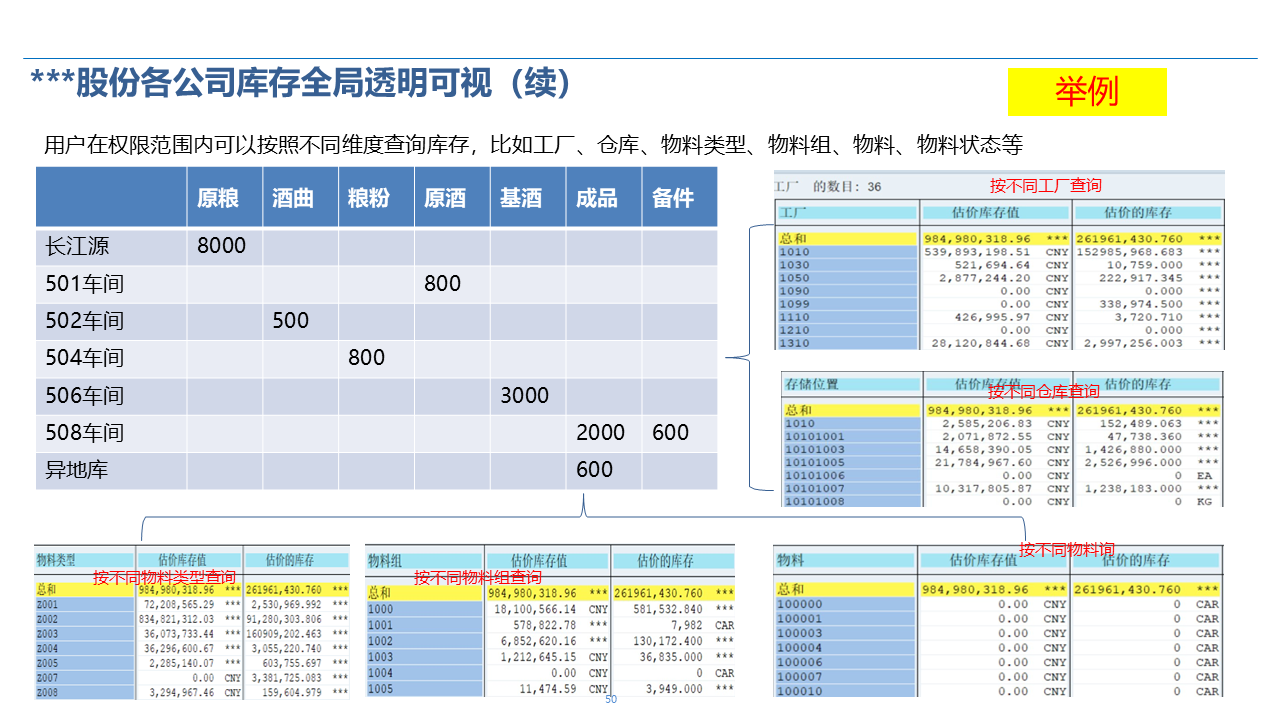
Task: Click the 502车间 row label
Action: coord(85,321)
